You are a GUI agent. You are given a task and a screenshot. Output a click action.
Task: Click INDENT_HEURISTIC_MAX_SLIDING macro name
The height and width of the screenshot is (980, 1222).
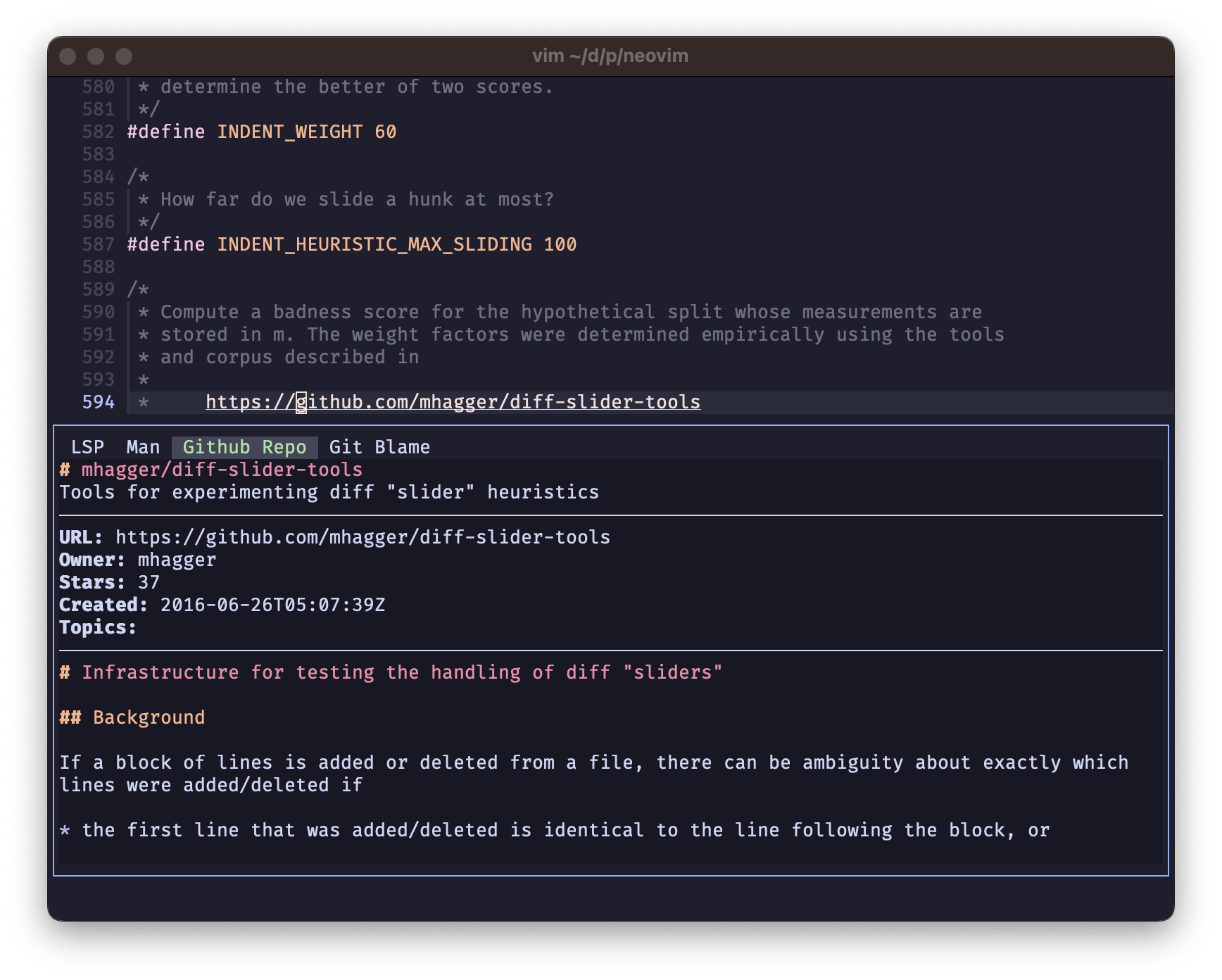coord(374,244)
